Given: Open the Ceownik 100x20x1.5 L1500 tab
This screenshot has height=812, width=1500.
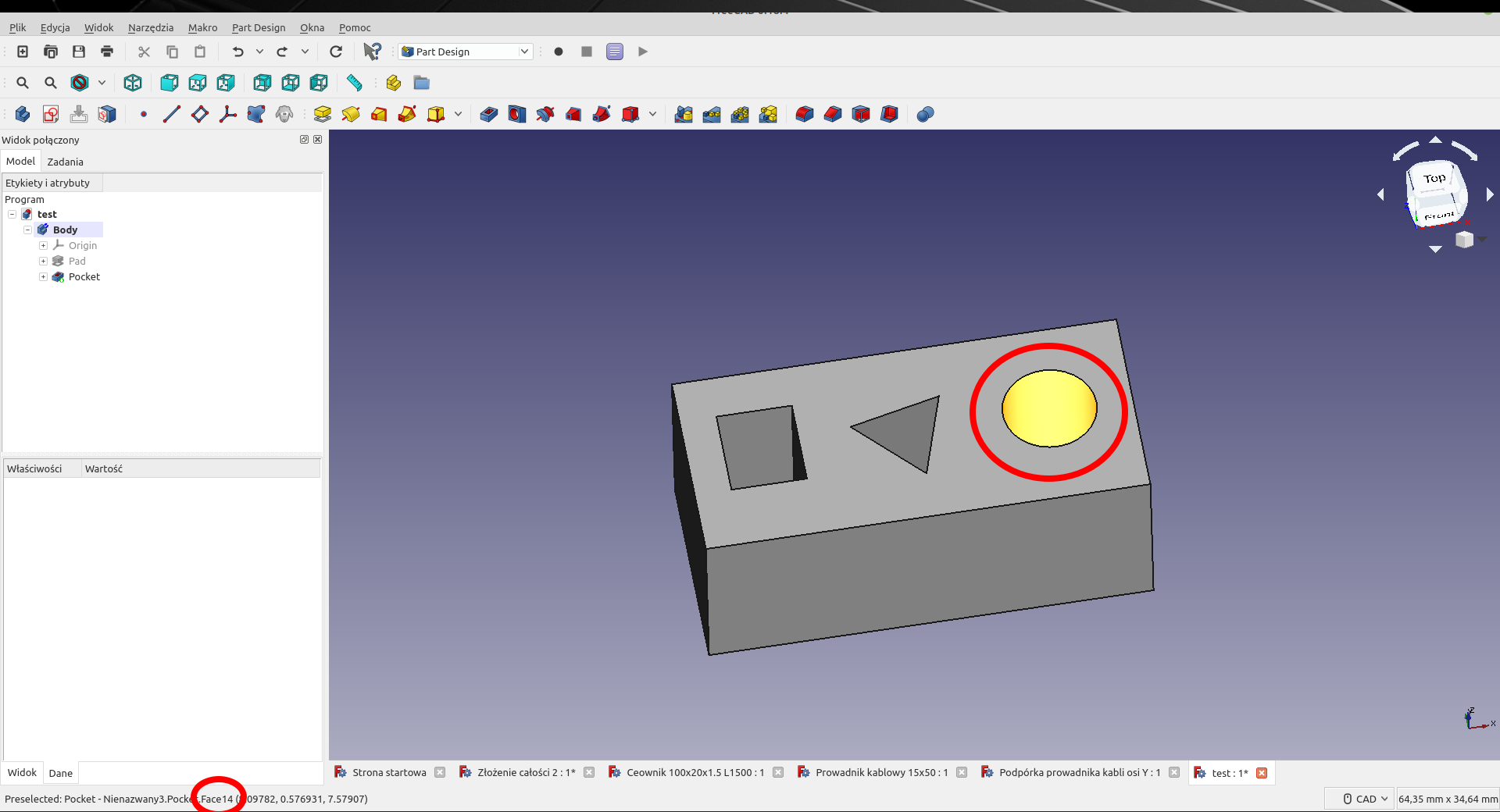Looking at the screenshot, I should coord(695,772).
